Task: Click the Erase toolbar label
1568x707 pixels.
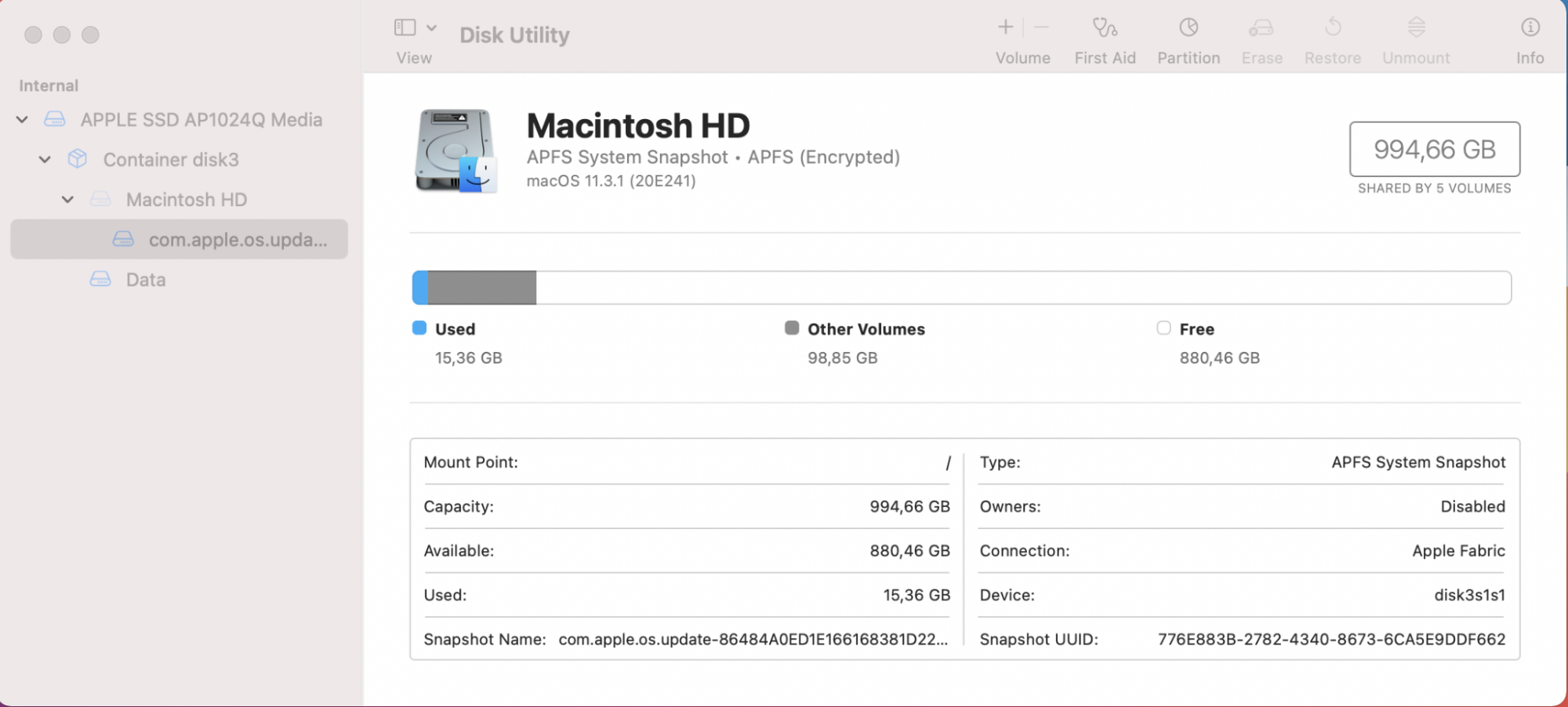Action: [1262, 58]
